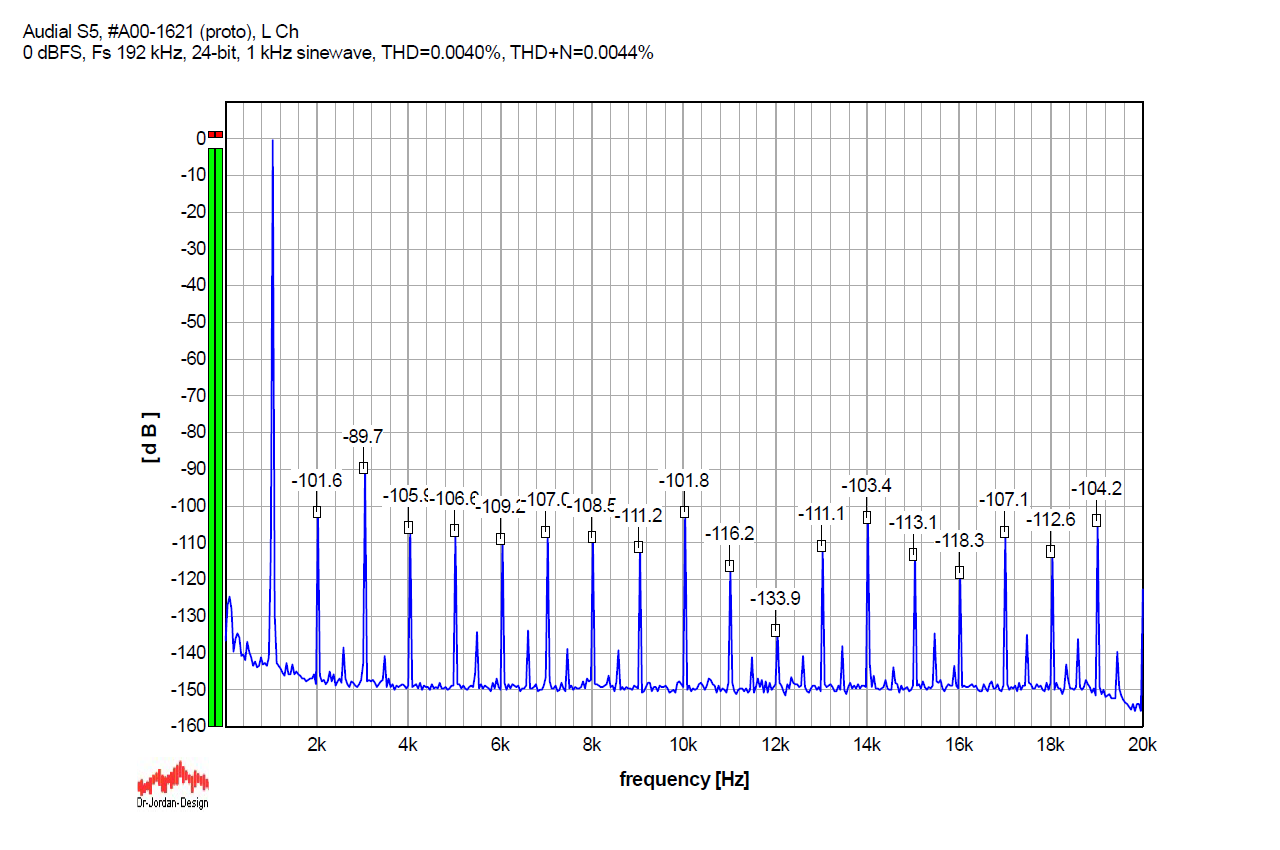Click the Dr-Jordan-Design logo
1280x850 pixels.
click(172, 784)
